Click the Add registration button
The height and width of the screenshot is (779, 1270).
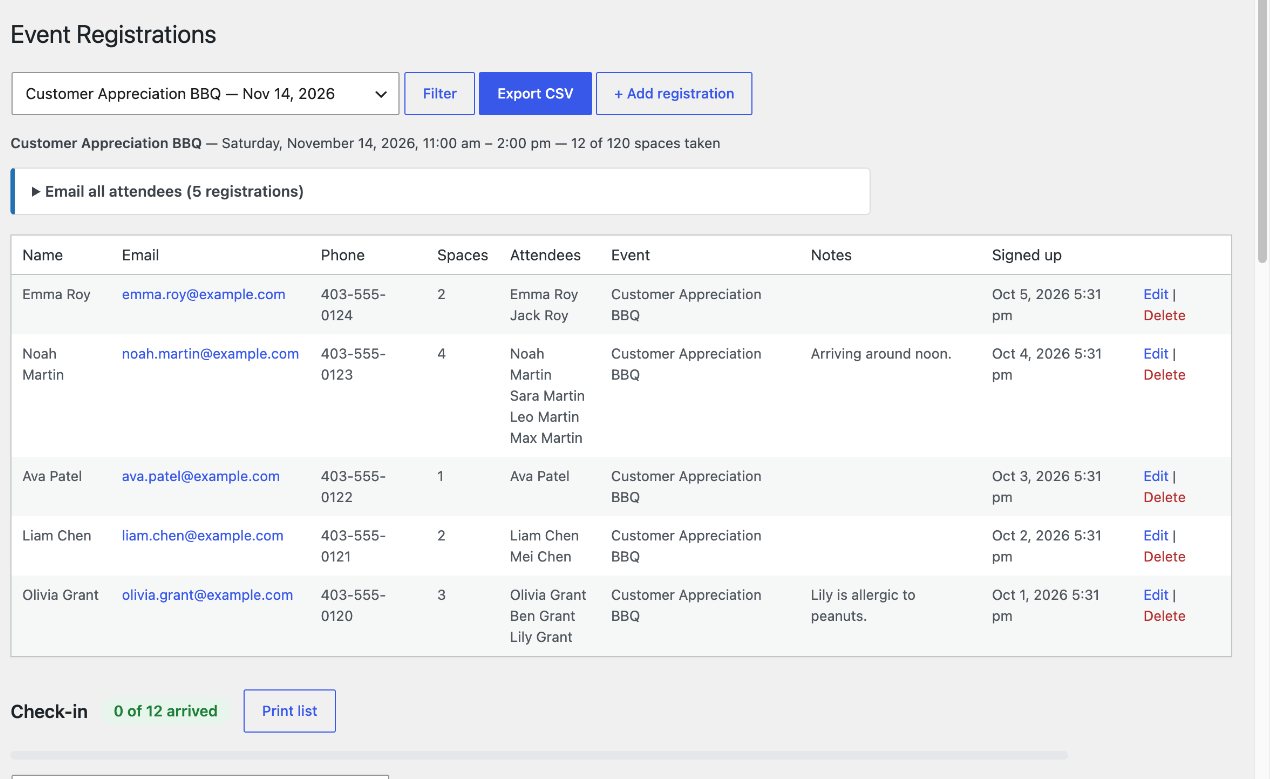(674, 93)
